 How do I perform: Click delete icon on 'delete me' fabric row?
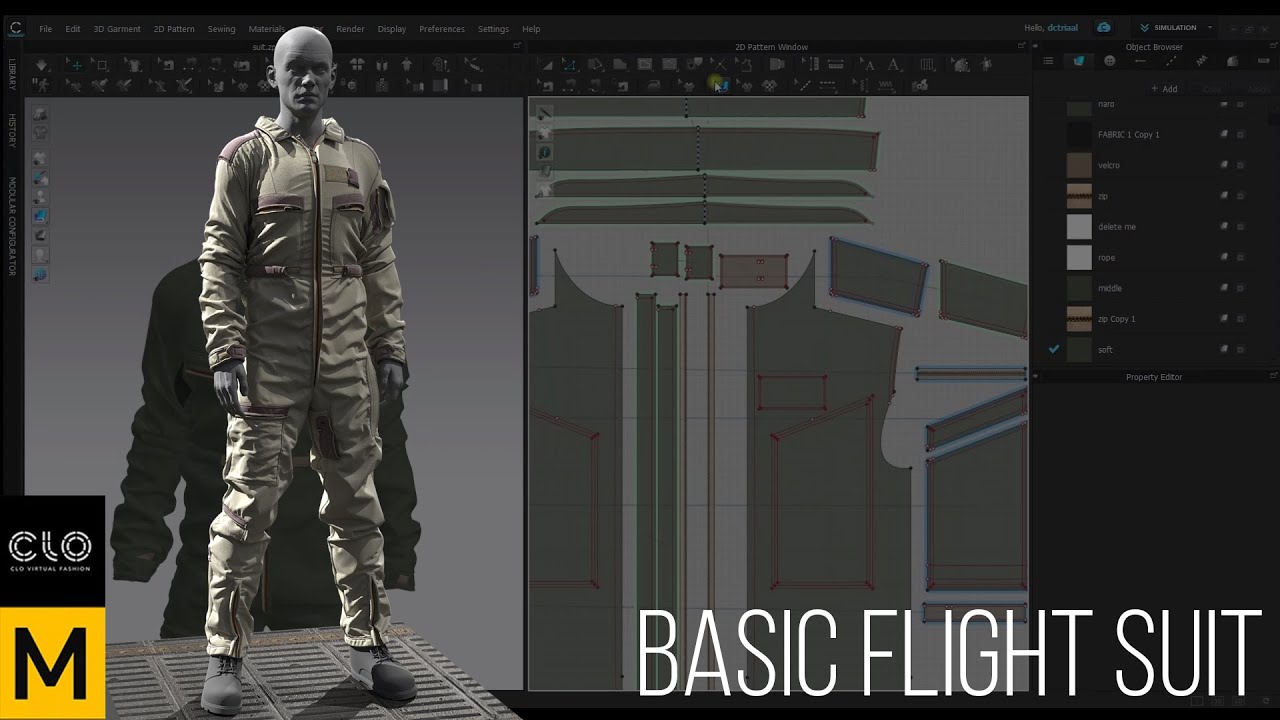[x=1240, y=227]
